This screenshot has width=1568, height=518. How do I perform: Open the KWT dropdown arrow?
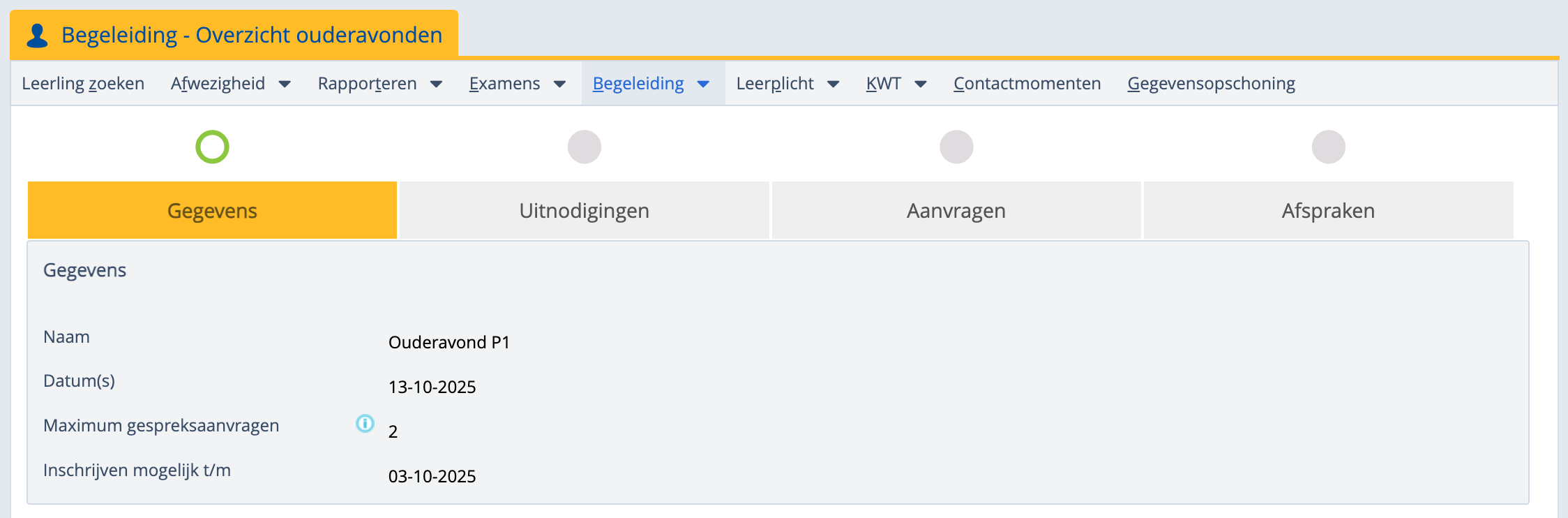[x=921, y=84]
